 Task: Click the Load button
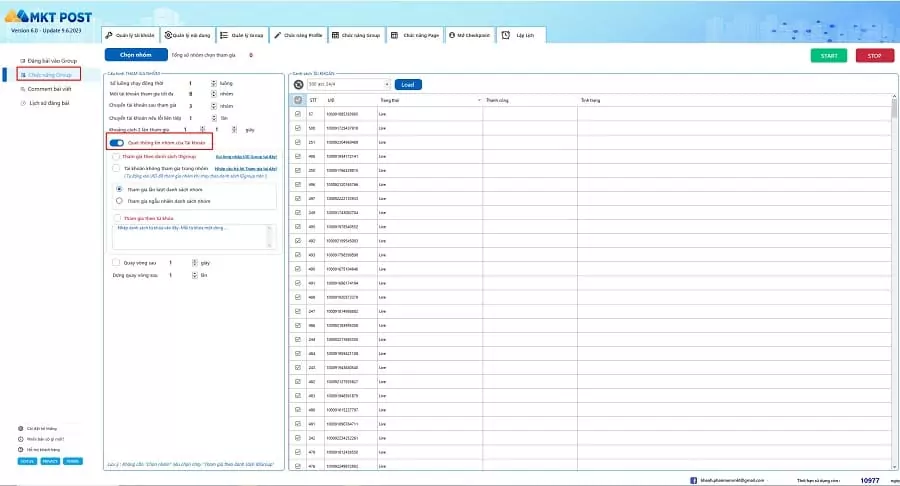coord(408,84)
